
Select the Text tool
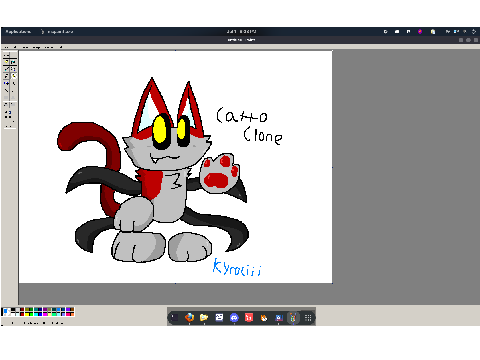(x=13, y=83)
